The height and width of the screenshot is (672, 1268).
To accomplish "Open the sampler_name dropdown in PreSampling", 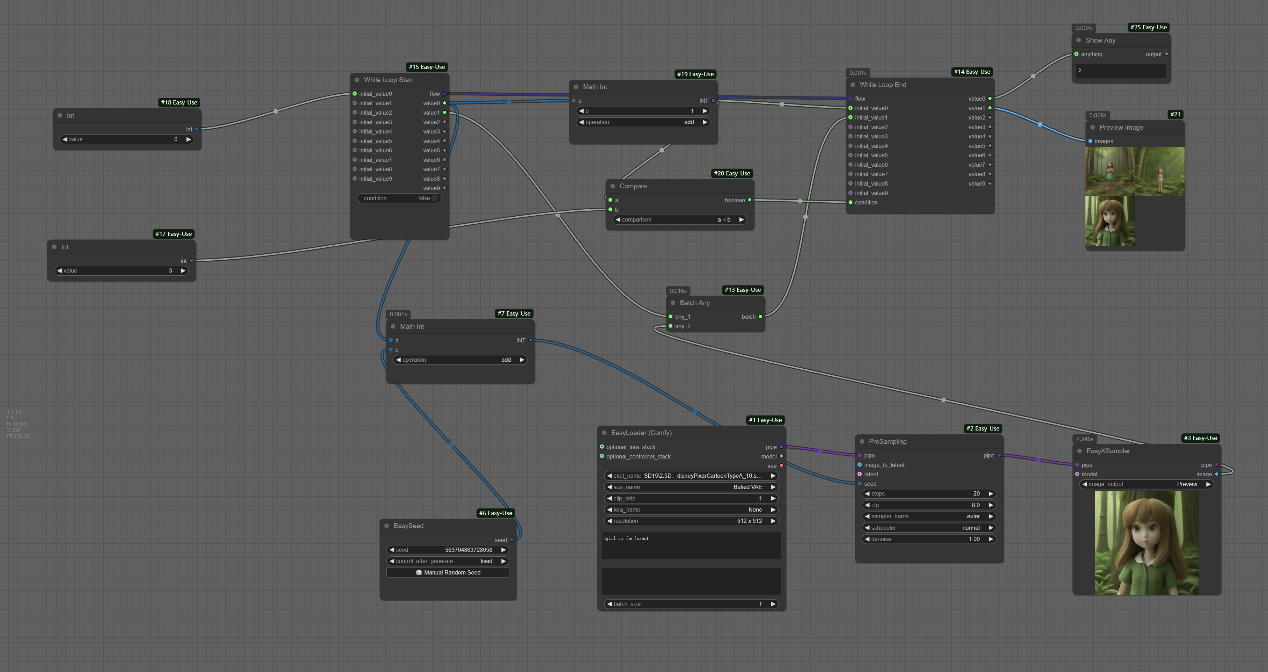I will (926, 516).
